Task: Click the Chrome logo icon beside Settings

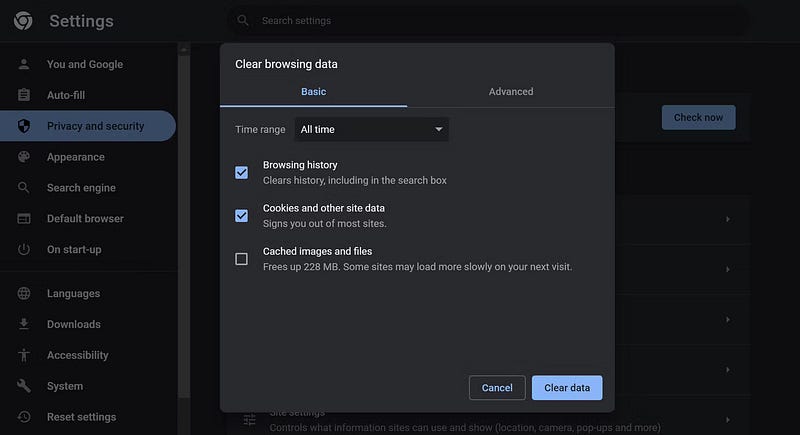Action: pos(23,21)
